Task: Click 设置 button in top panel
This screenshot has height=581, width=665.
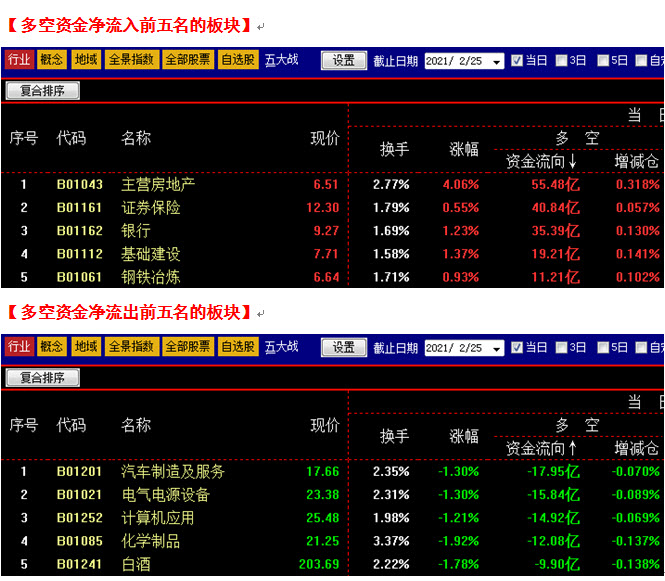Action: [x=344, y=61]
